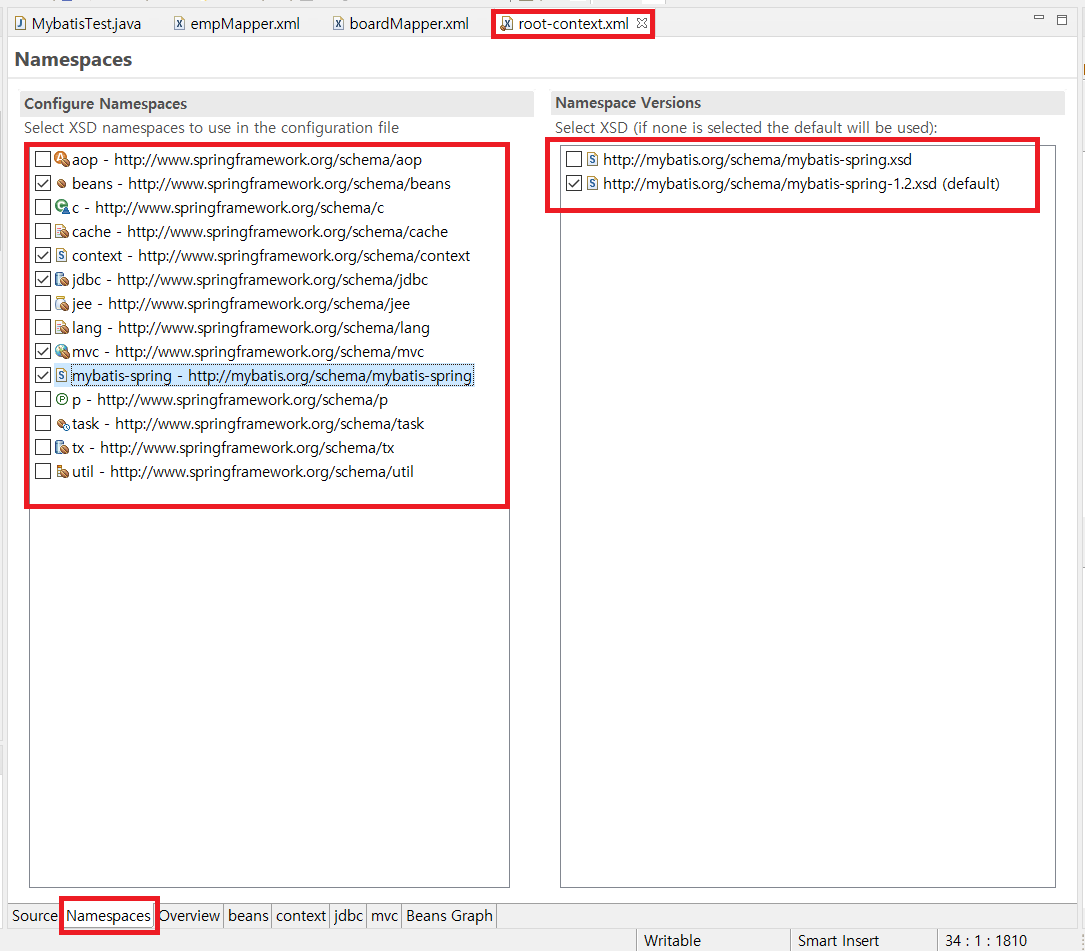Screen dimensions: 1085x951
Task: Close the root-context.xml editor tab
Action: 642,23
